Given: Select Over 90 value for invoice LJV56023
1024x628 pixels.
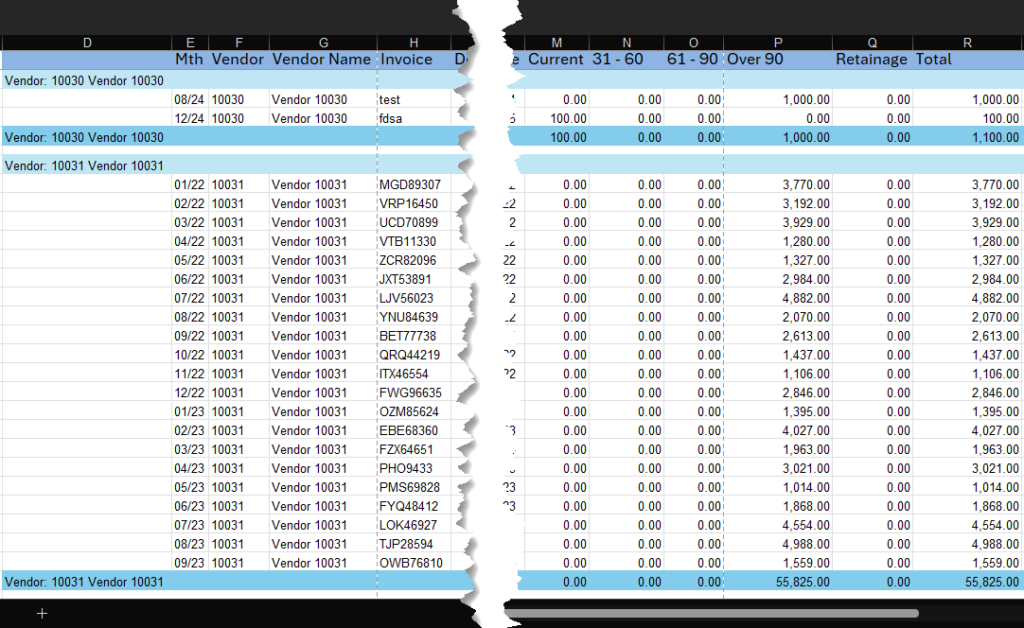Looking at the screenshot, I should click(778, 298).
